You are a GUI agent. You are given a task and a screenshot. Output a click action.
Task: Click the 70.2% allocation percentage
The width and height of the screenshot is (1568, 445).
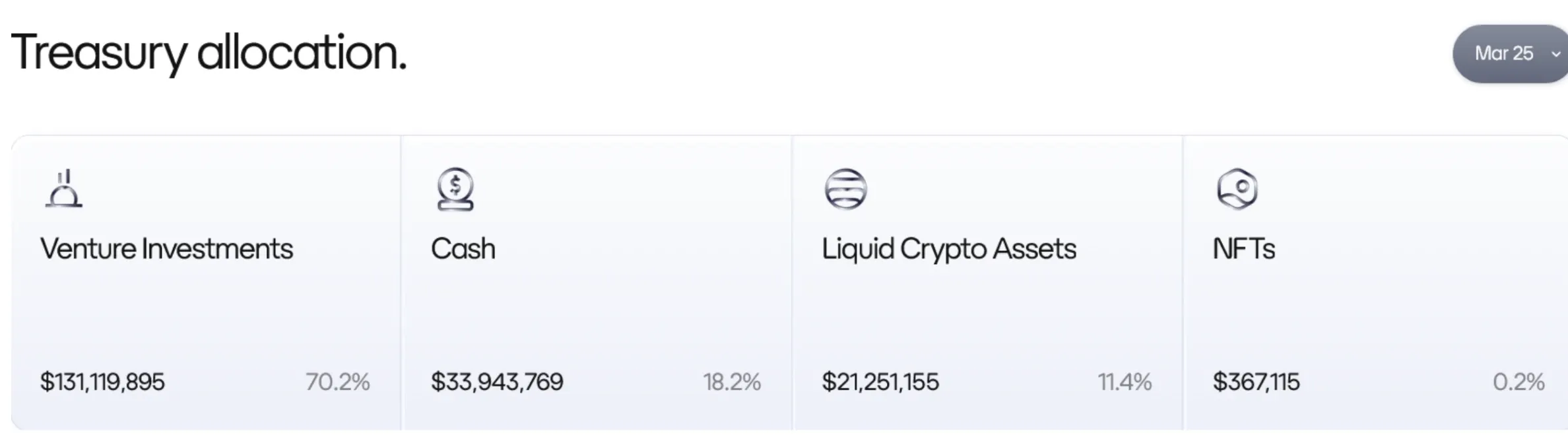coord(337,382)
